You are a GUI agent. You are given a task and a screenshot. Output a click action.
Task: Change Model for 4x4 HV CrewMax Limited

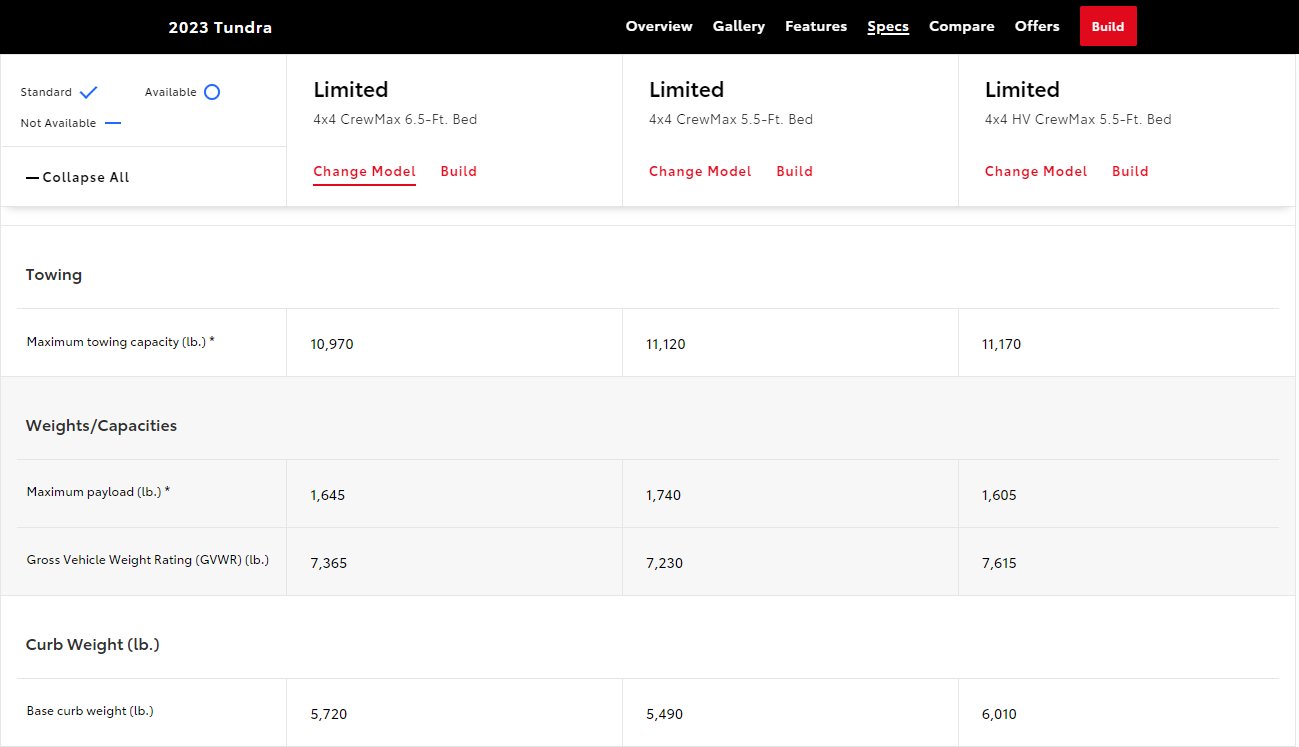pos(1036,171)
